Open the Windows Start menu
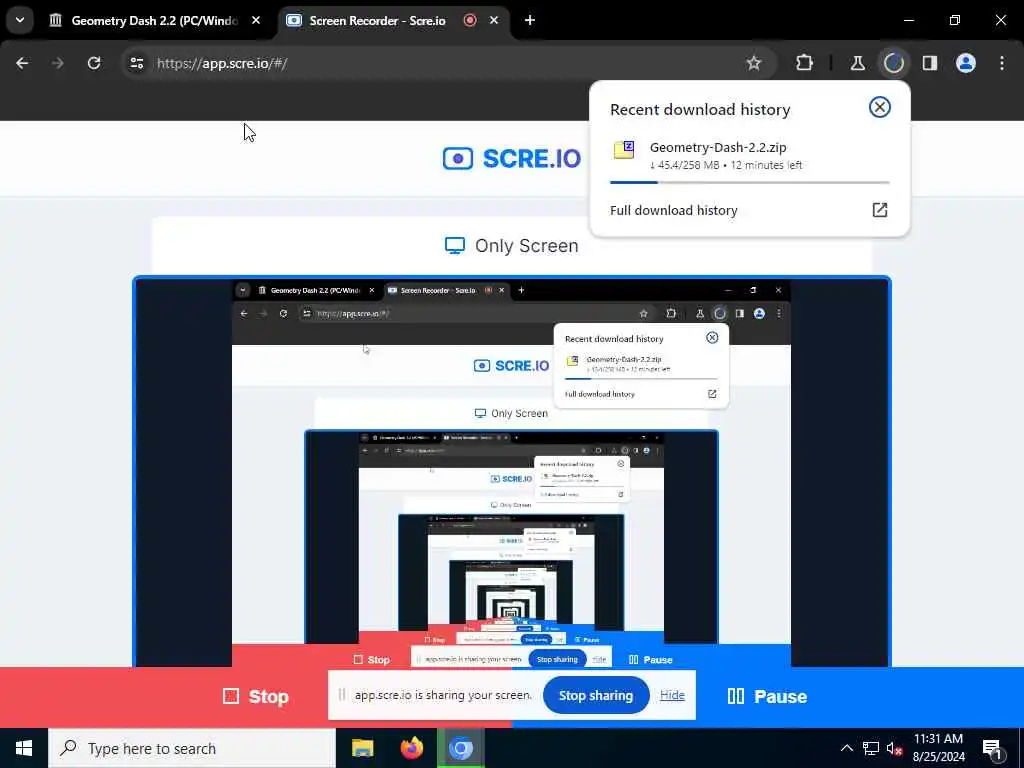Screen dimensions: 1024x768 coord(24,748)
